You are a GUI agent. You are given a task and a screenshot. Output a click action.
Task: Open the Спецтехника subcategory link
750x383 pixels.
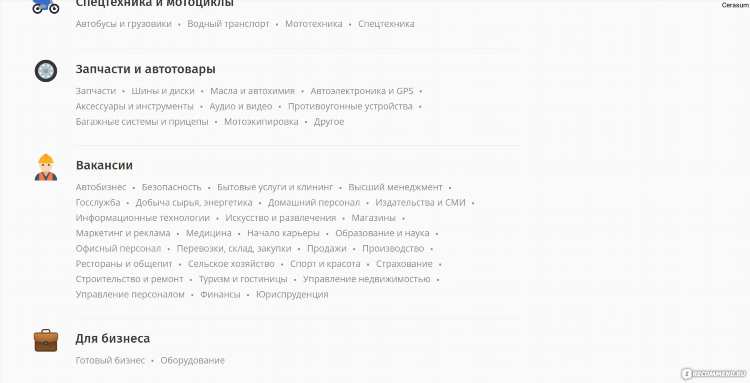coord(386,24)
